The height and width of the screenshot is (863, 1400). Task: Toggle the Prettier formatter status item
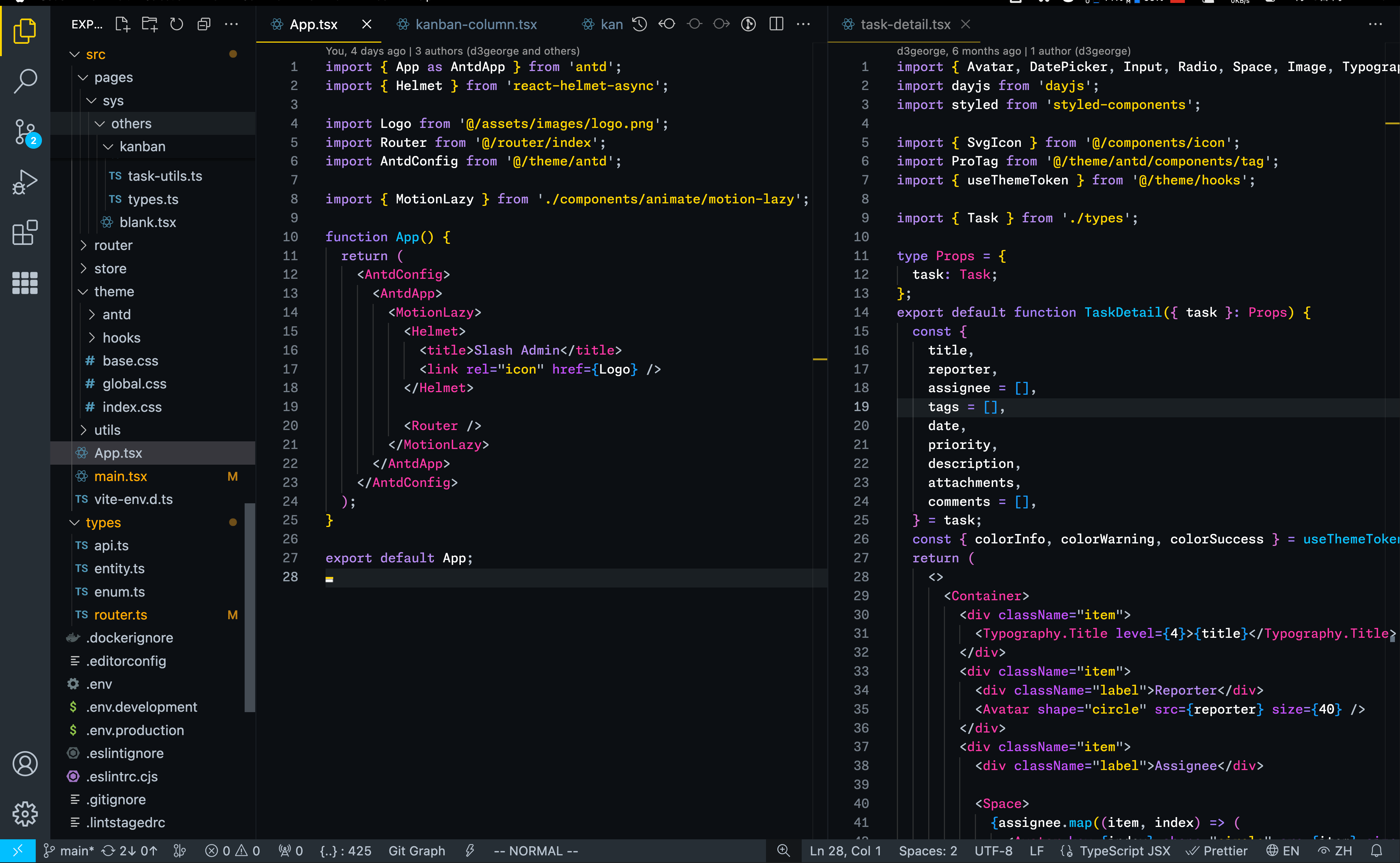click(1217, 851)
